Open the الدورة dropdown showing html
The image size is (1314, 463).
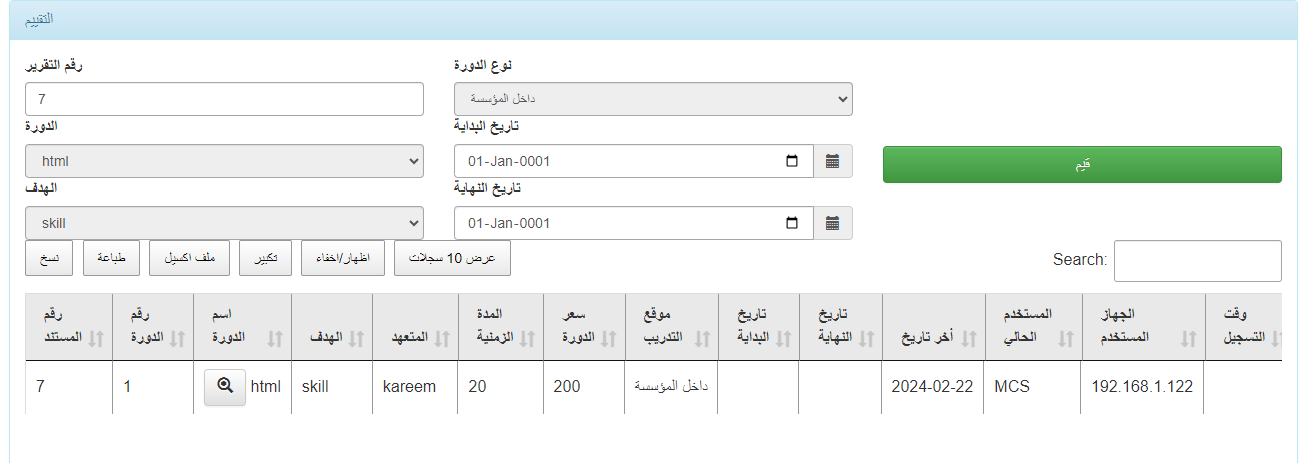pos(224,161)
